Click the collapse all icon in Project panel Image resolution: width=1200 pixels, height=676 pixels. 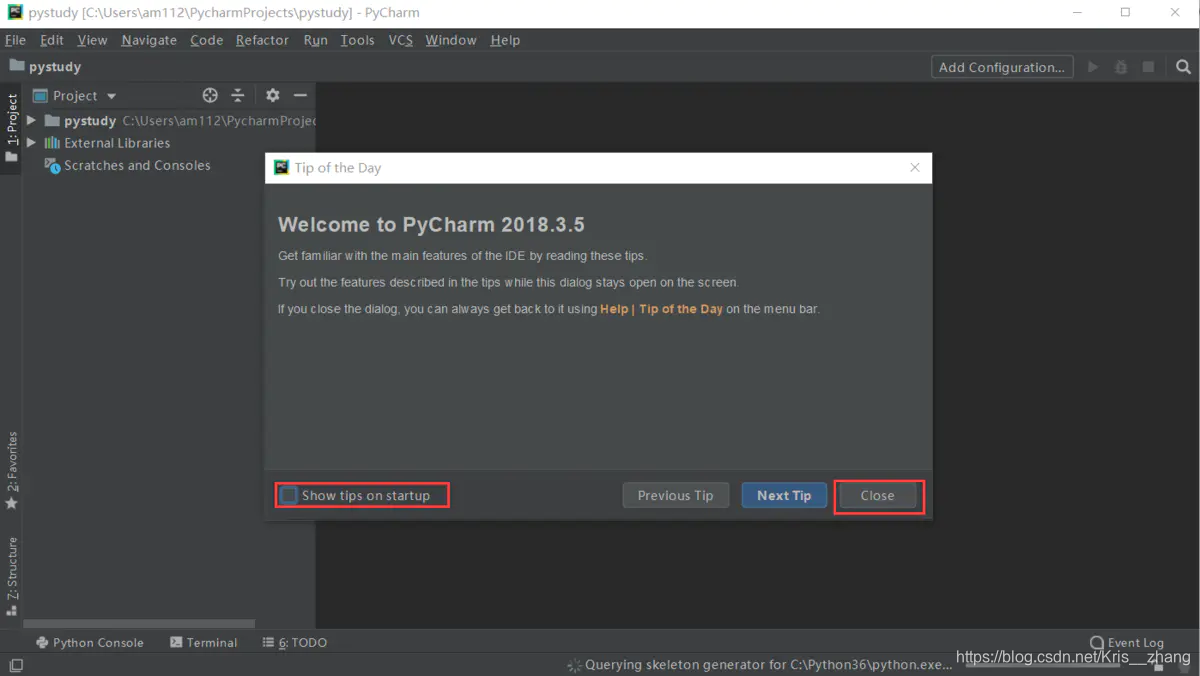[x=238, y=95]
